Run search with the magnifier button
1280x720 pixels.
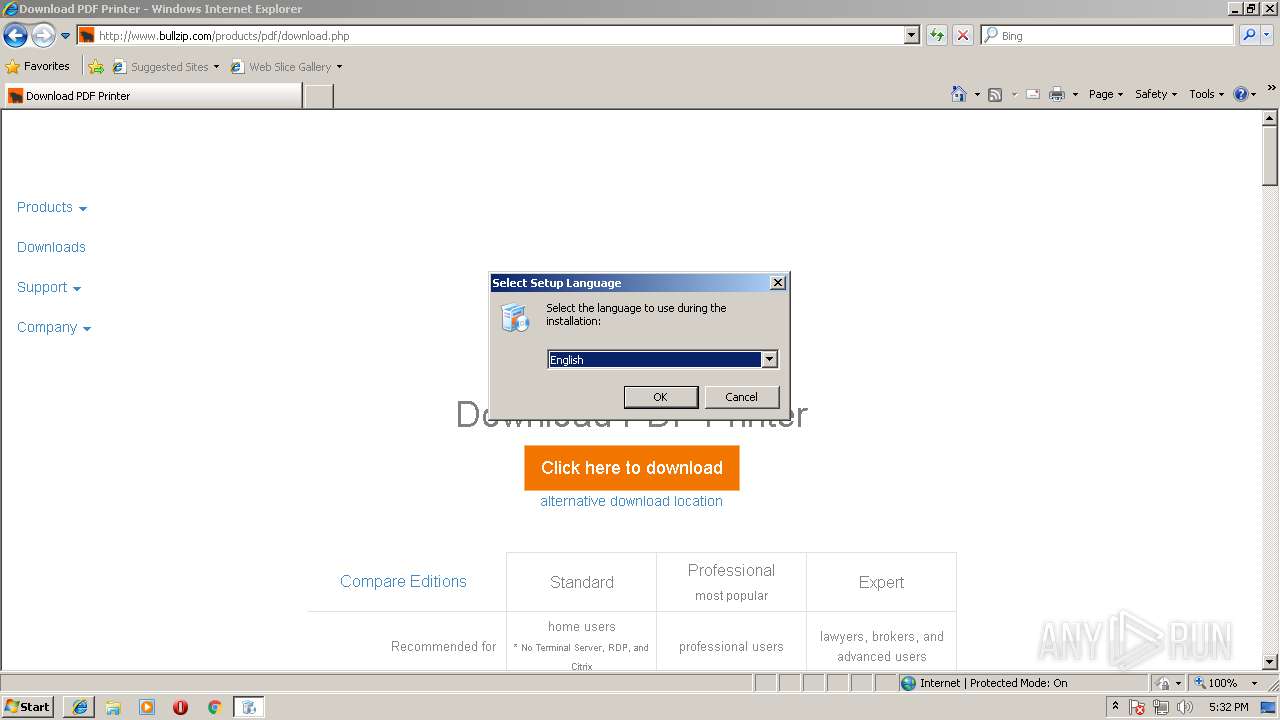(x=1248, y=35)
